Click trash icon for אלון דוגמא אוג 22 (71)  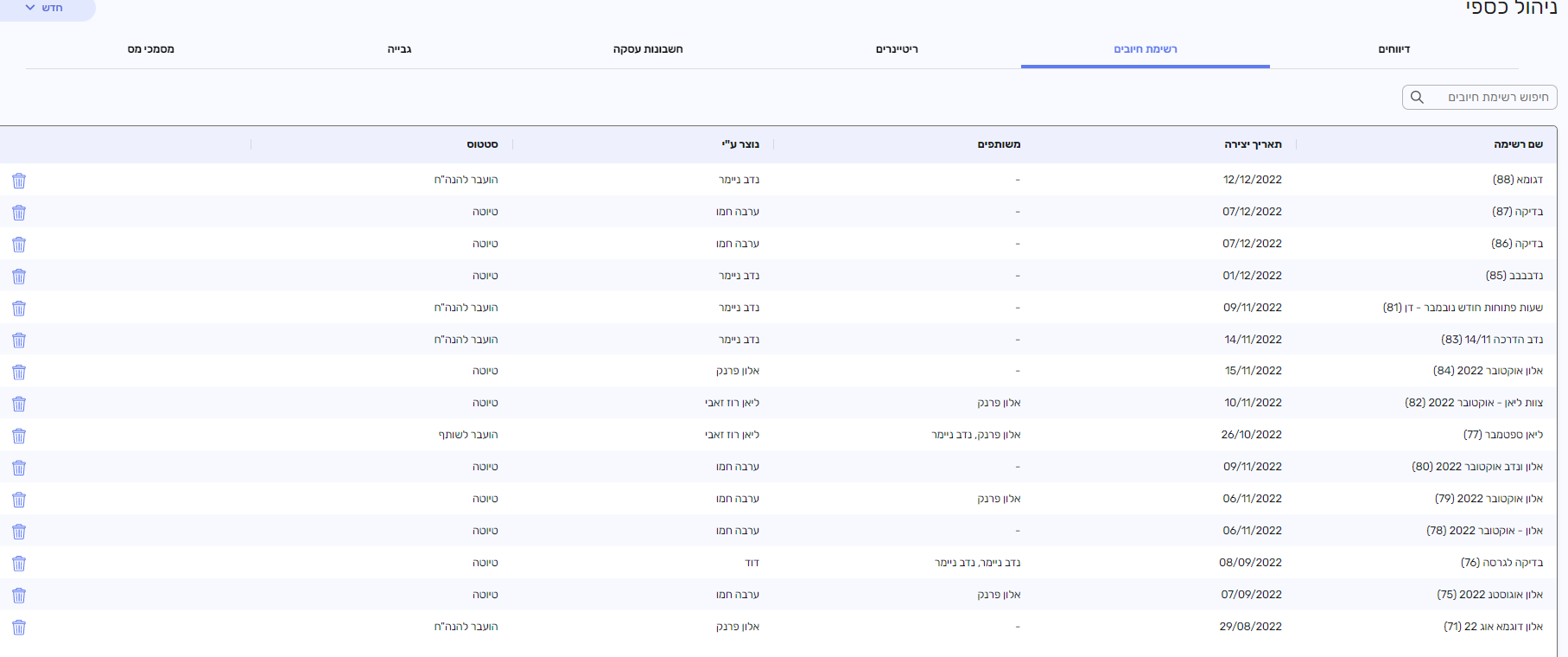(x=19, y=628)
